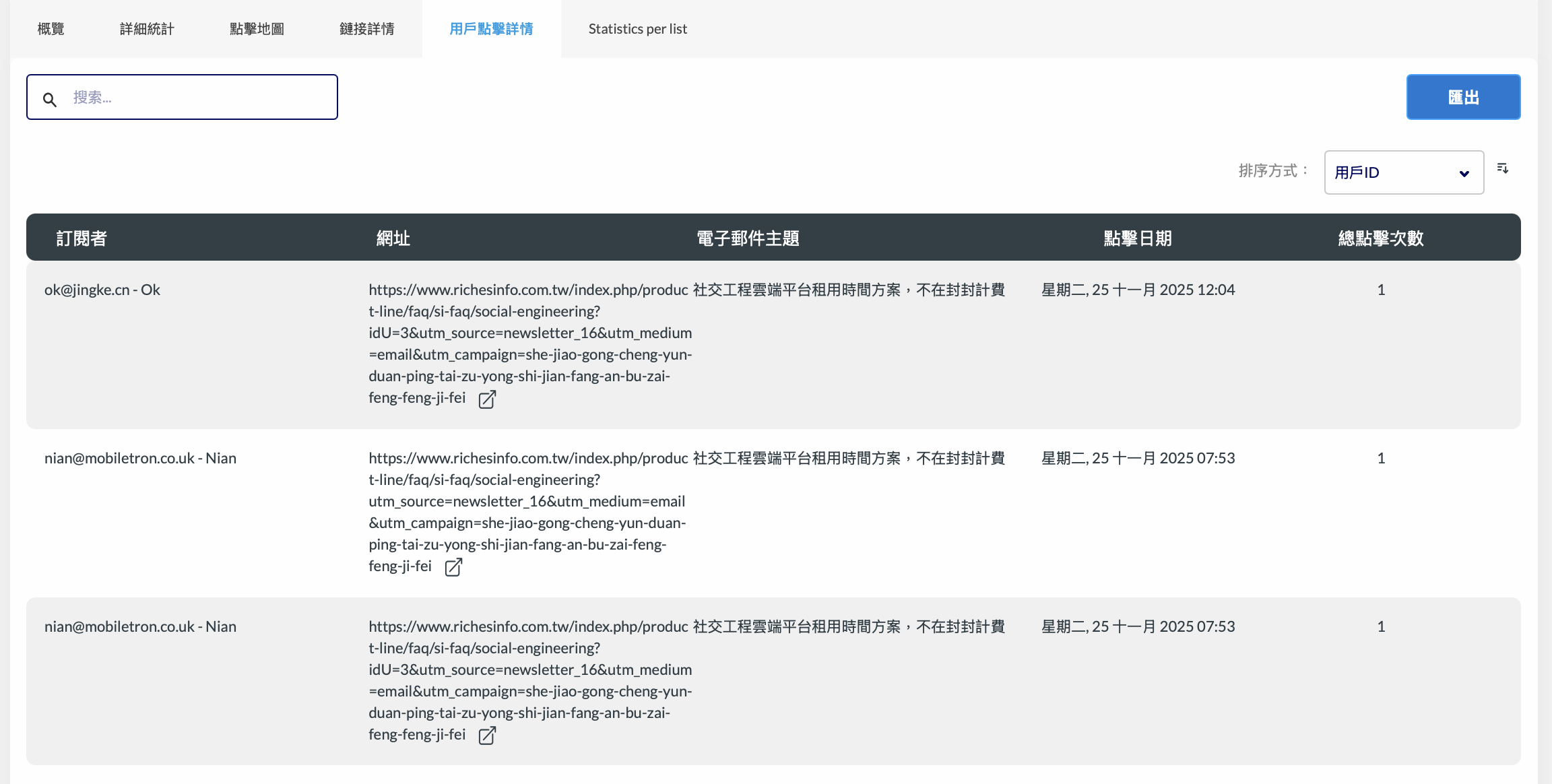Select the 用戶點擊詳情 tab

[x=491, y=29]
